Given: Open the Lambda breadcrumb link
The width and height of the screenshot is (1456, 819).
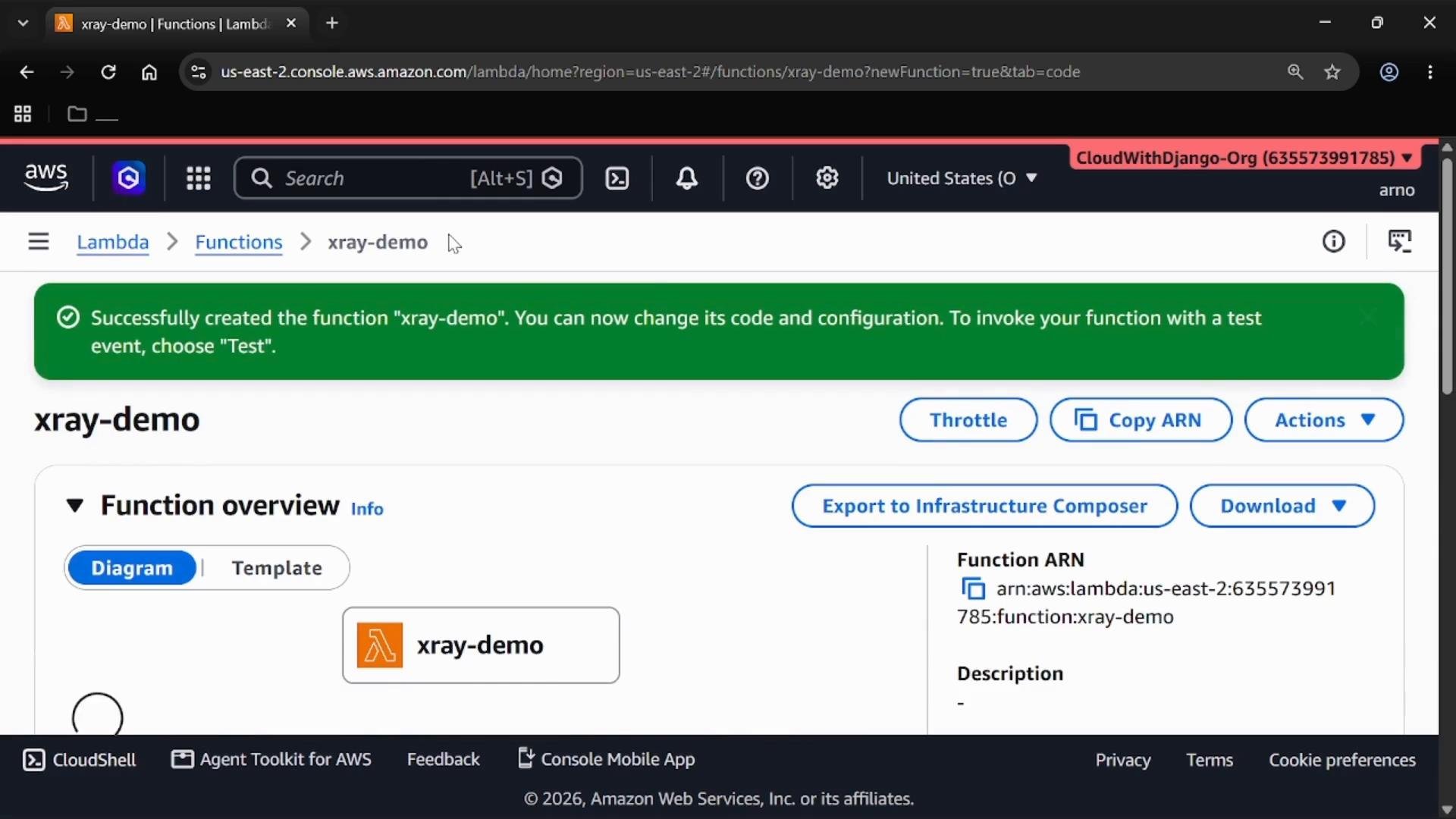Looking at the screenshot, I should (112, 242).
